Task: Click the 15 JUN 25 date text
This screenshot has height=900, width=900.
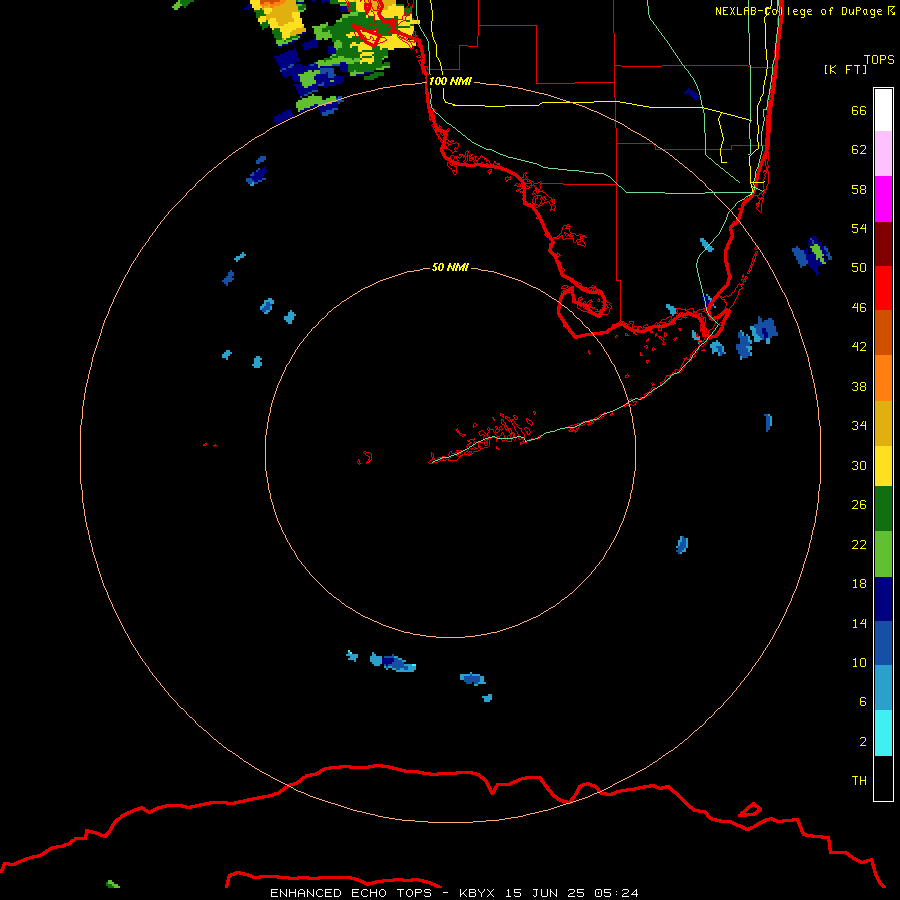Action: click(545, 893)
